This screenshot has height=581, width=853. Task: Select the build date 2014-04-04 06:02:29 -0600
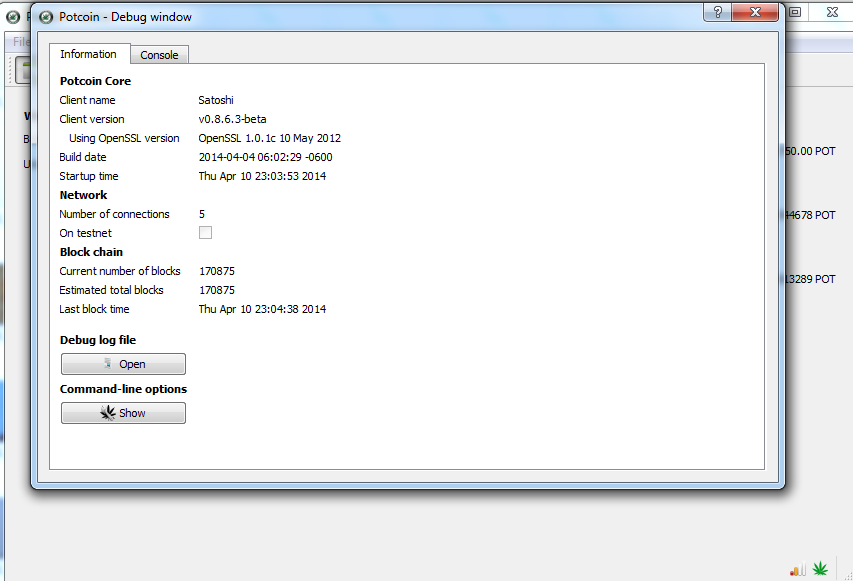[265, 157]
